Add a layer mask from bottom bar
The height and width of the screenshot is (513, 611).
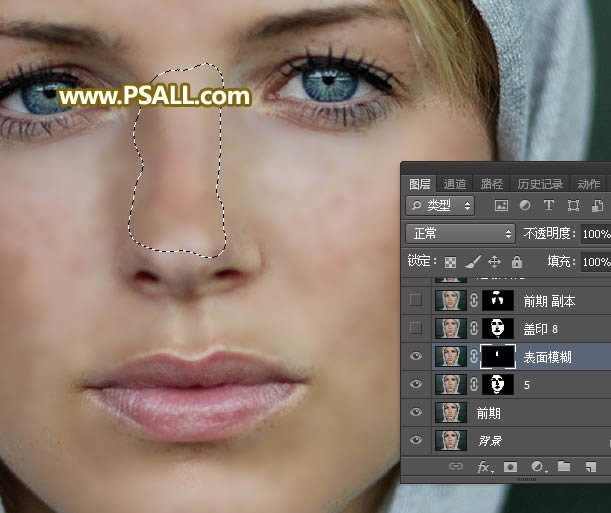click(x=510, y=467)
